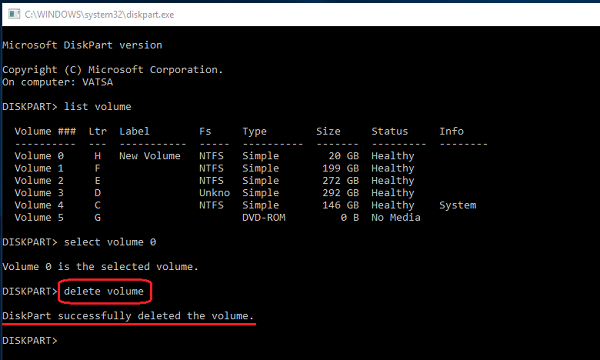Click the 'Size' column header

pos(328,131)
